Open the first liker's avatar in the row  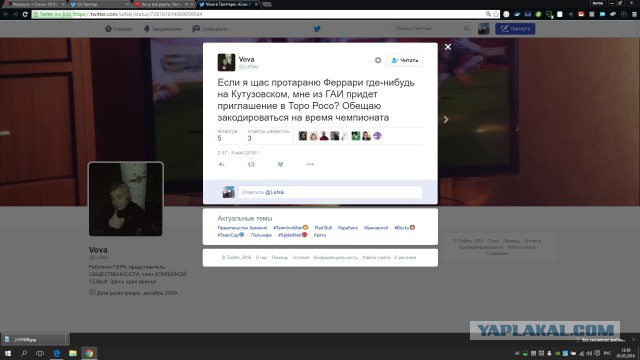(x=303, y=136)
